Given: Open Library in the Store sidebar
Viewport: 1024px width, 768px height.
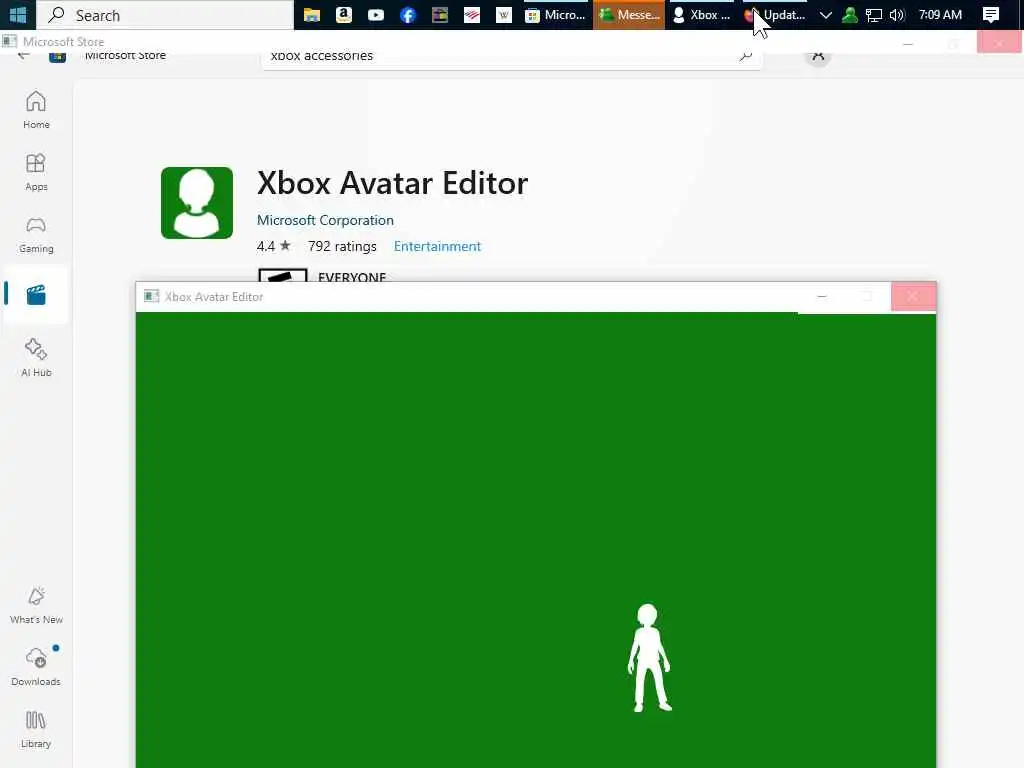Looking at the screenshot, I should [x=36, y=729].
